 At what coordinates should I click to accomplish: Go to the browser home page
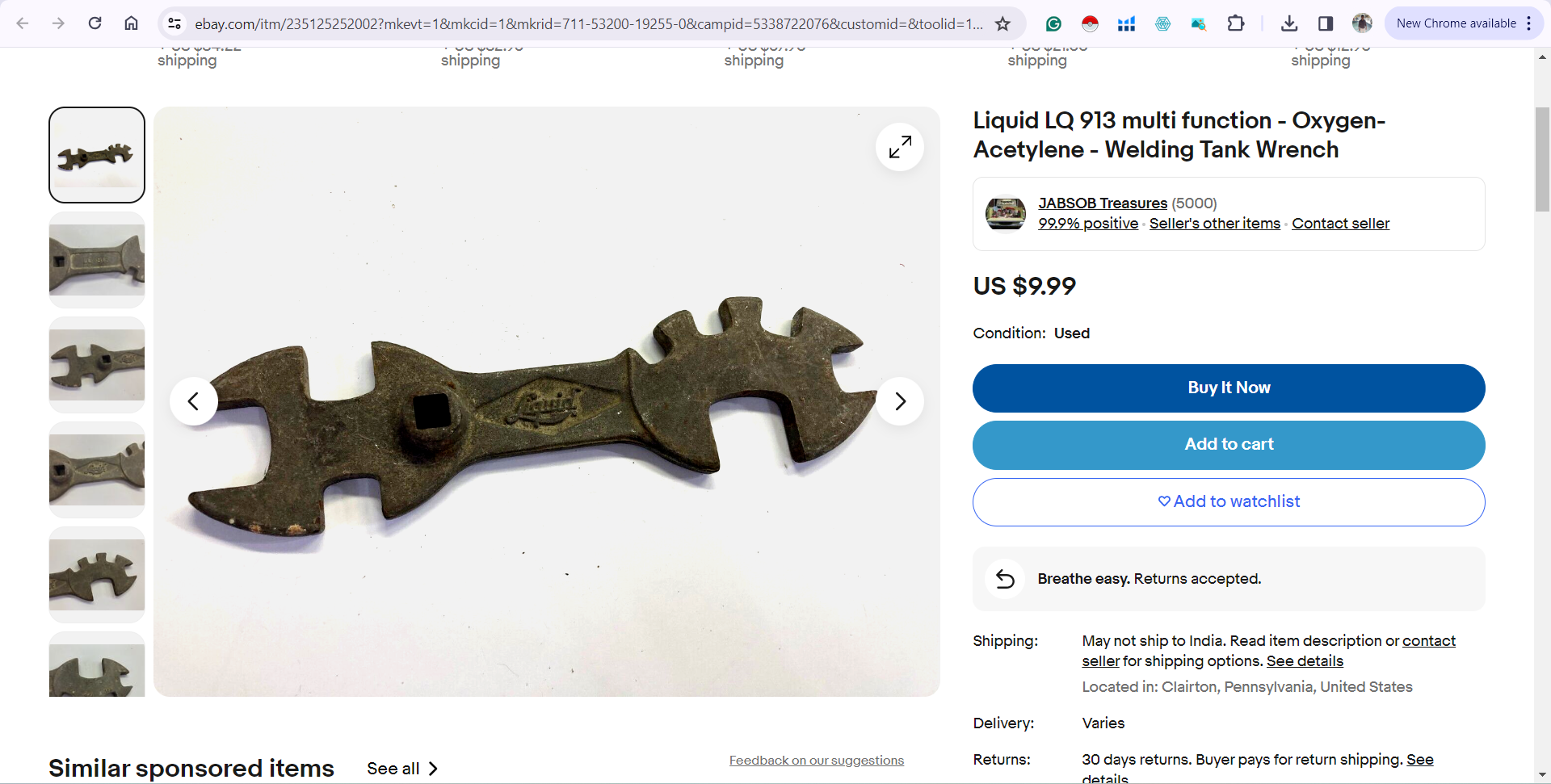click(x=131, y=23)
